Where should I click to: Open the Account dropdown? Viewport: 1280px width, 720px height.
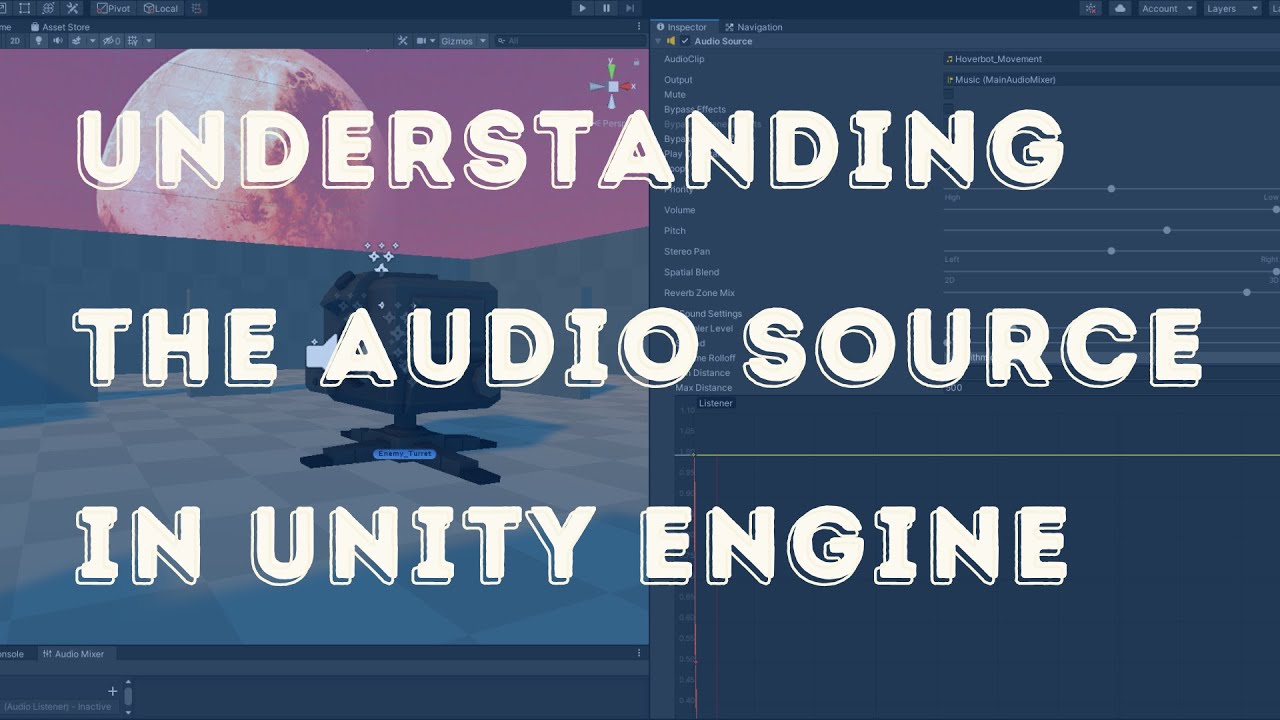click(1167, 8)
